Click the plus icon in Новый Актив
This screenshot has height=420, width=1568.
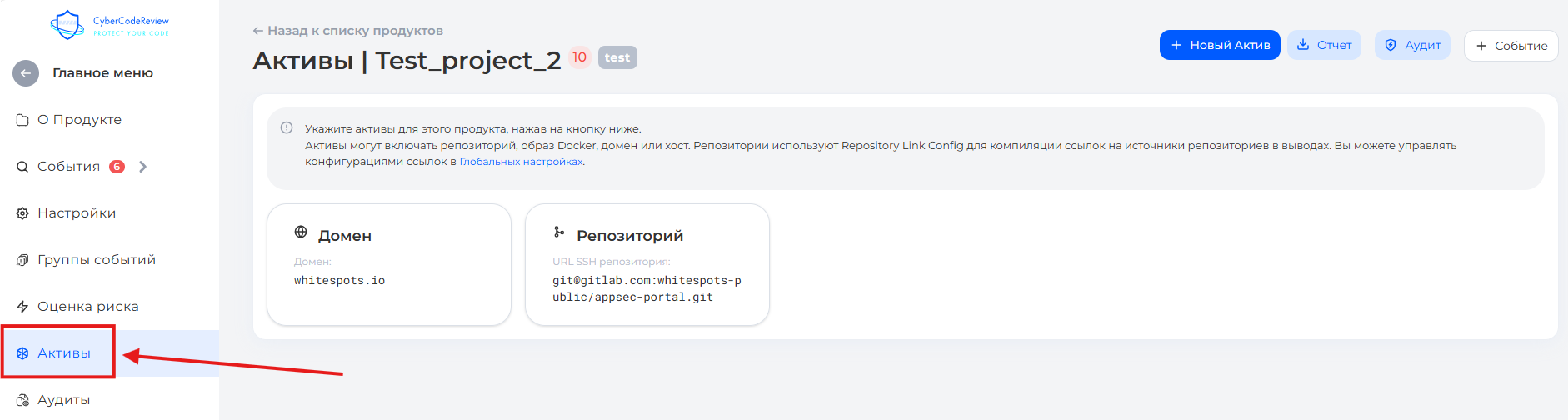coord(1176,45)
